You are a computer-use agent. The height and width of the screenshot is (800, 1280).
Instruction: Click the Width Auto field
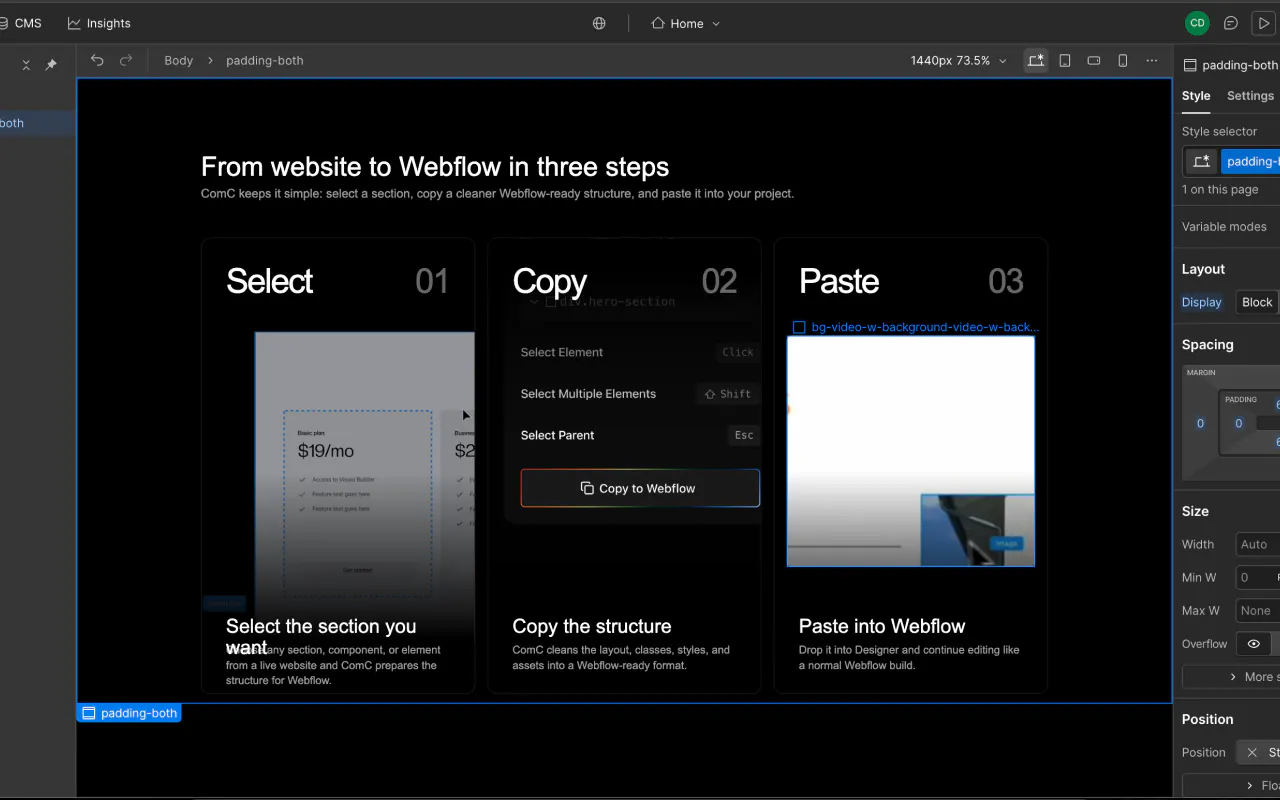tap(1258, 544)
